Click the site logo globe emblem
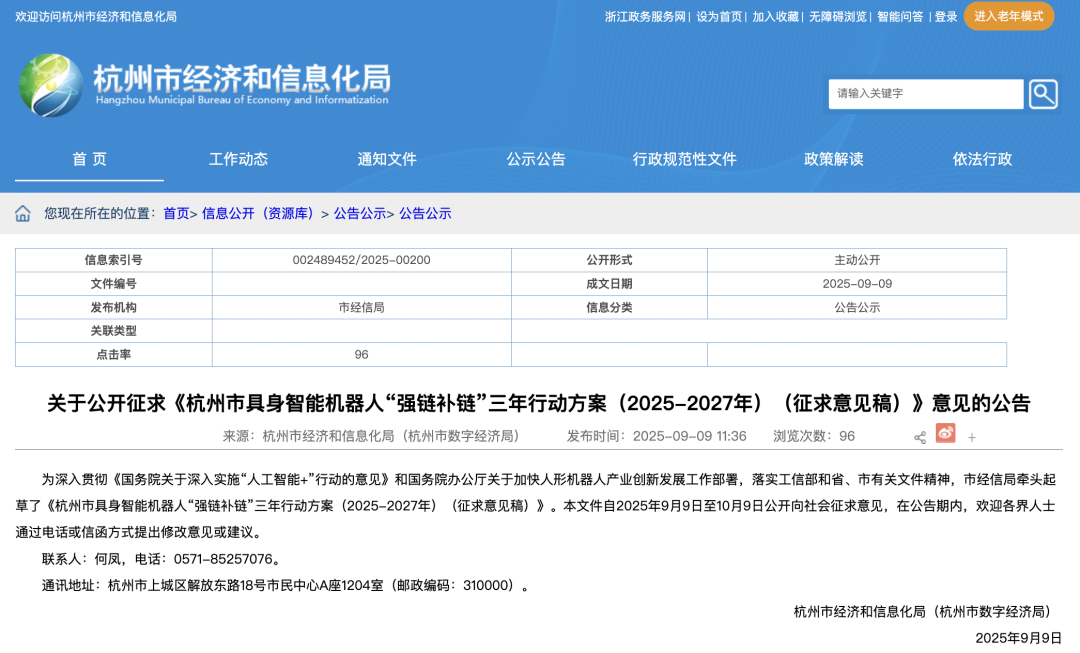1080x653 pixels. [x=51, y=85]
